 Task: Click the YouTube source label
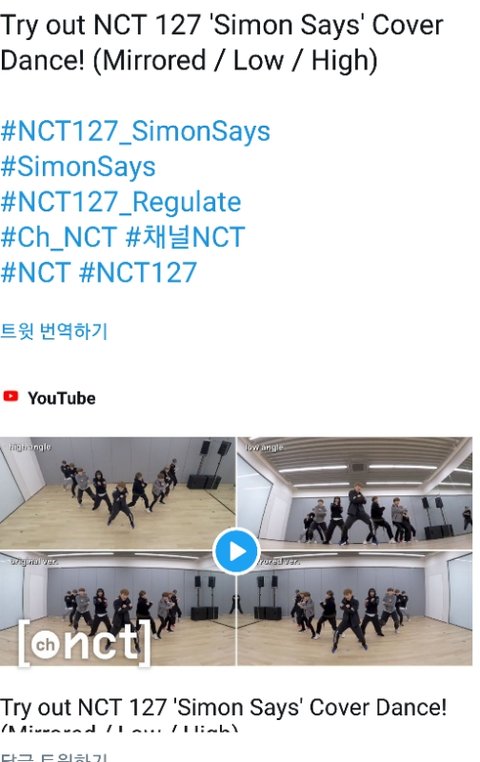tap(61, 398)
